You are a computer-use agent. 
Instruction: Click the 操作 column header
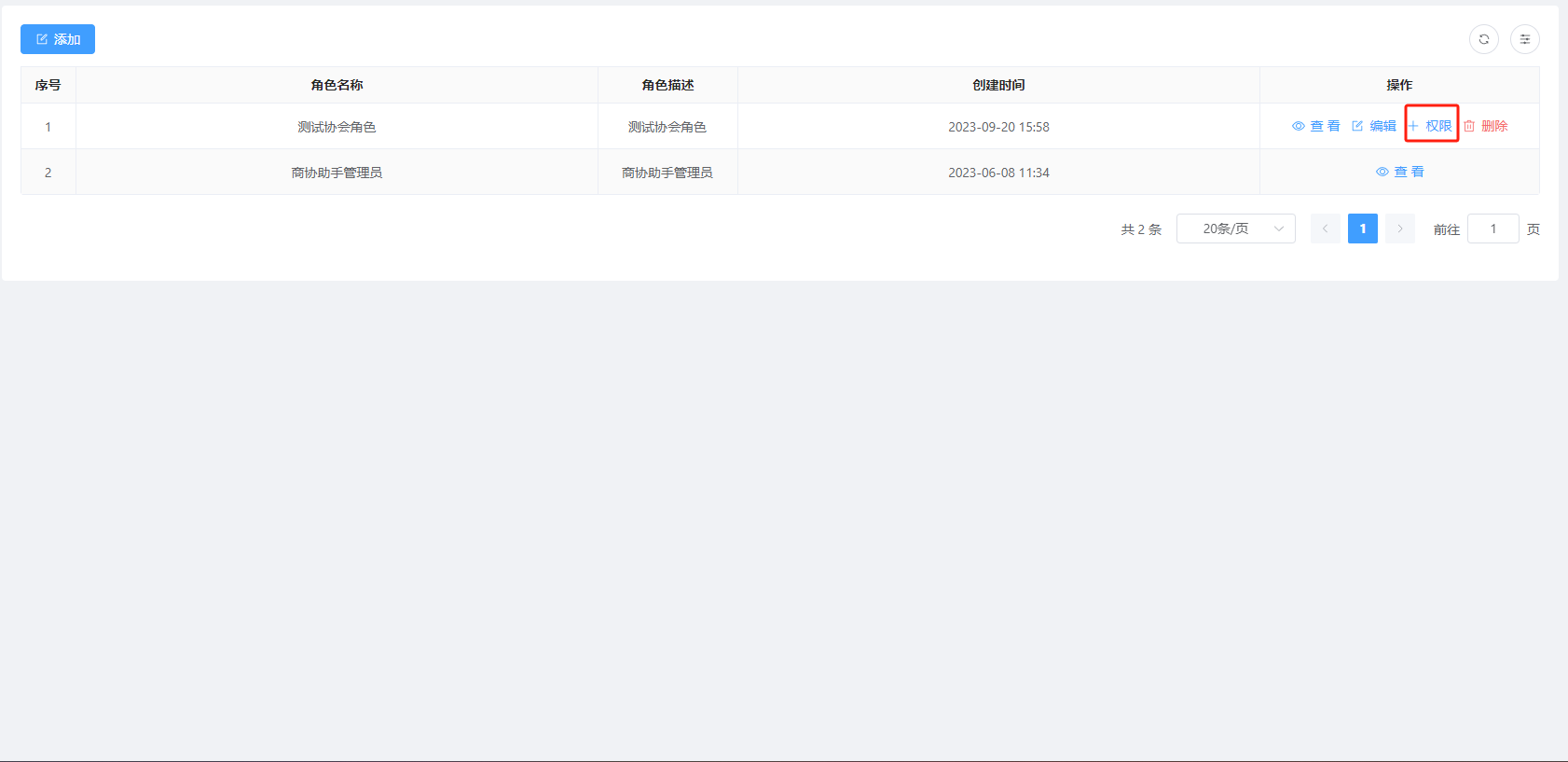point(1398,85)
